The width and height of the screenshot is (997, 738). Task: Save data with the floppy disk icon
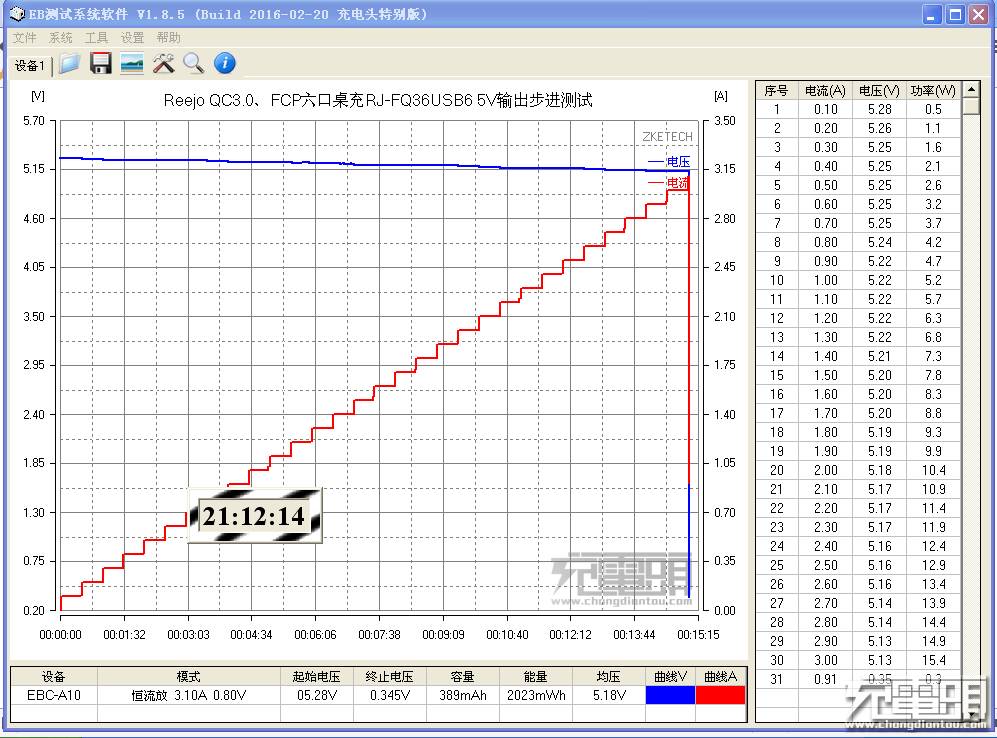(100, 64)
